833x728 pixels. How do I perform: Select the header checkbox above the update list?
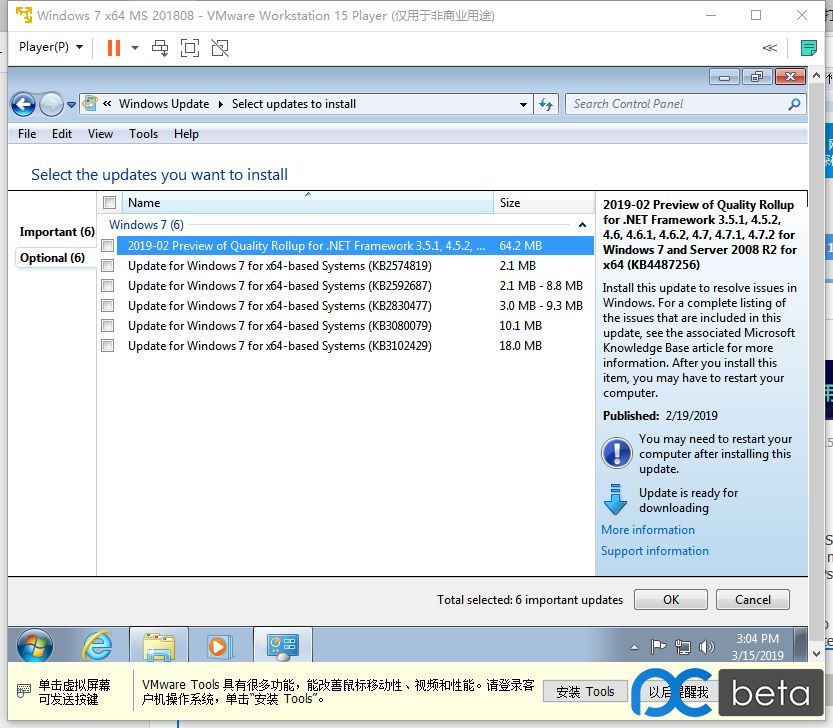click(x=109, y=202)
